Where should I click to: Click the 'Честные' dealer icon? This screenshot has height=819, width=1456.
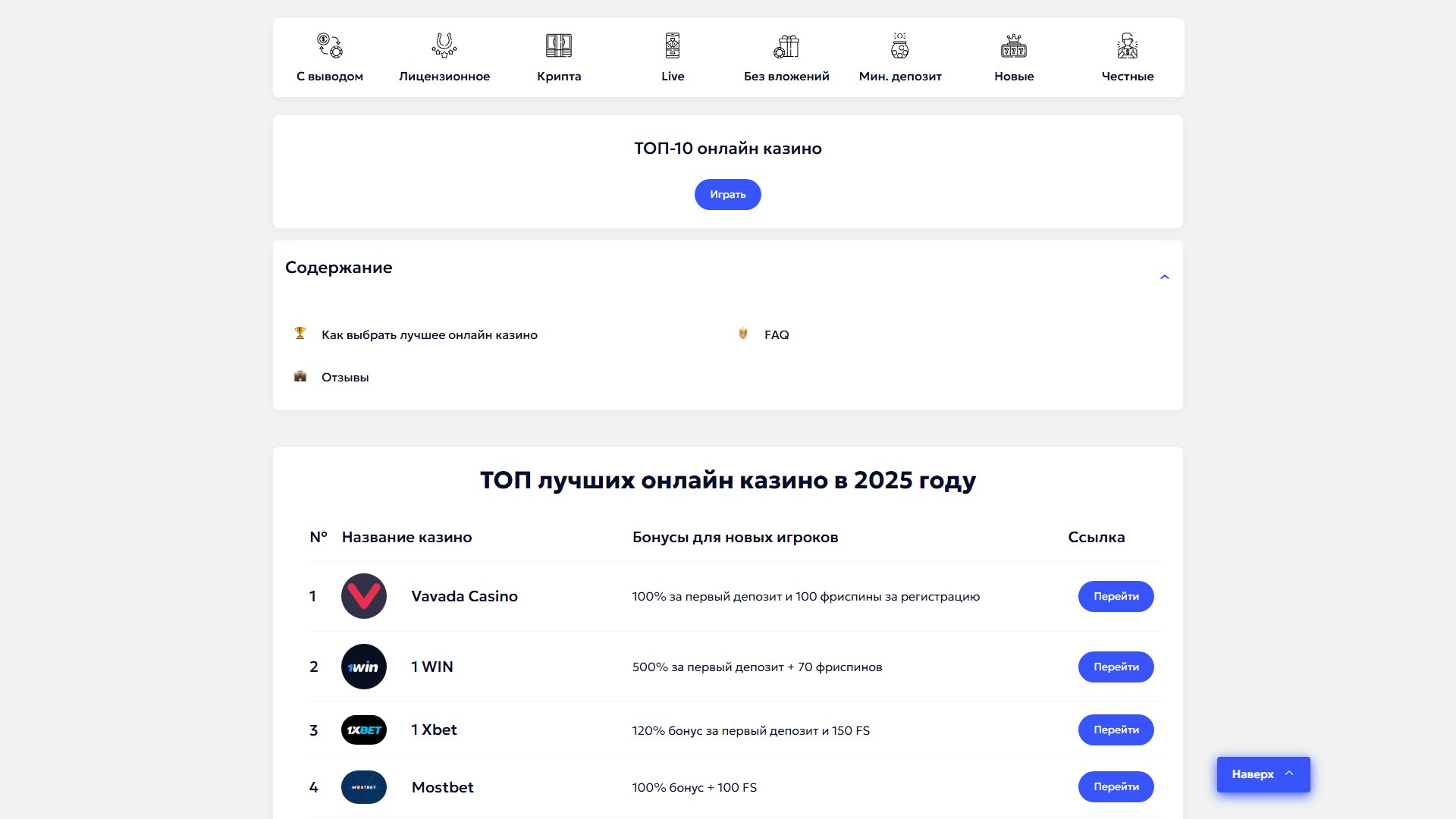1128,45
